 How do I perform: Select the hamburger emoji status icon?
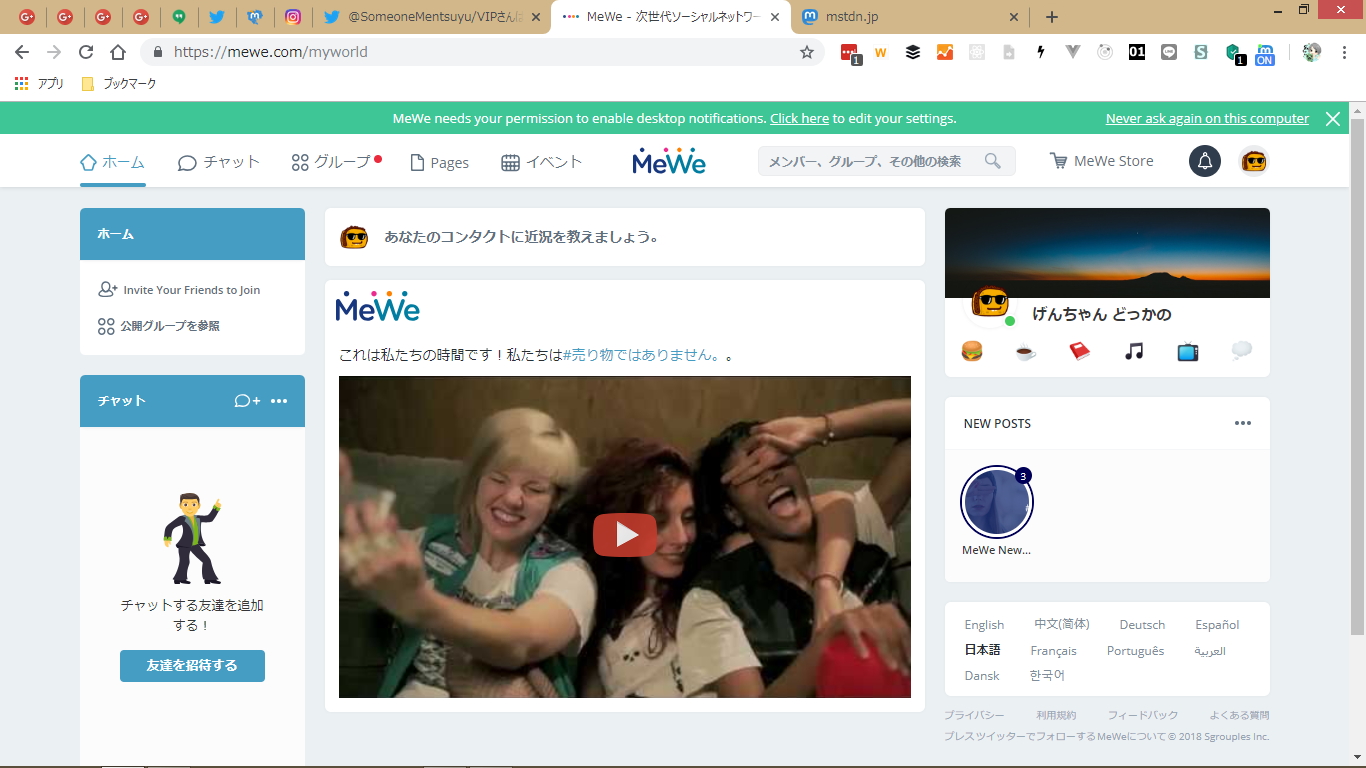pos(972,351)
